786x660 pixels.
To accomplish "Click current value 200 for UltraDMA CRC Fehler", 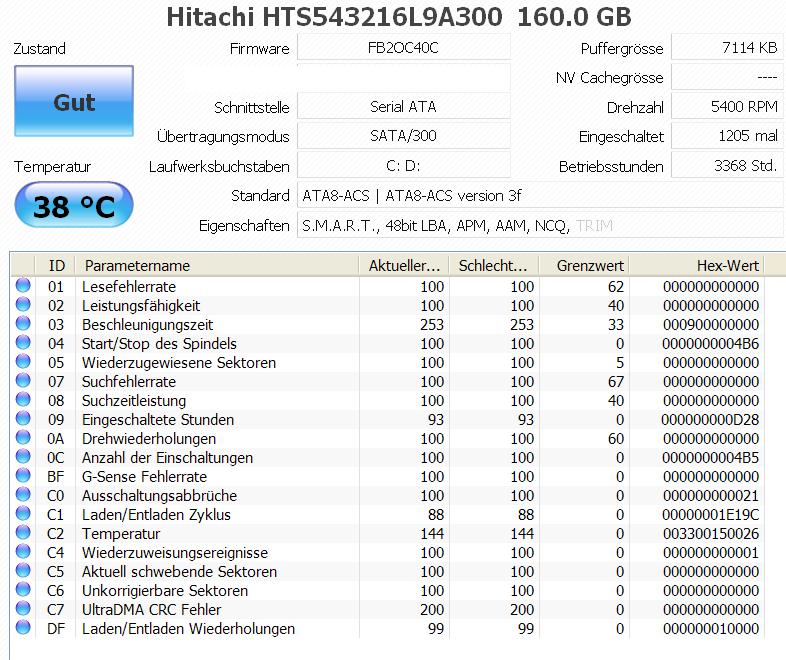I will pyautogui.click(x=432, y=610).
